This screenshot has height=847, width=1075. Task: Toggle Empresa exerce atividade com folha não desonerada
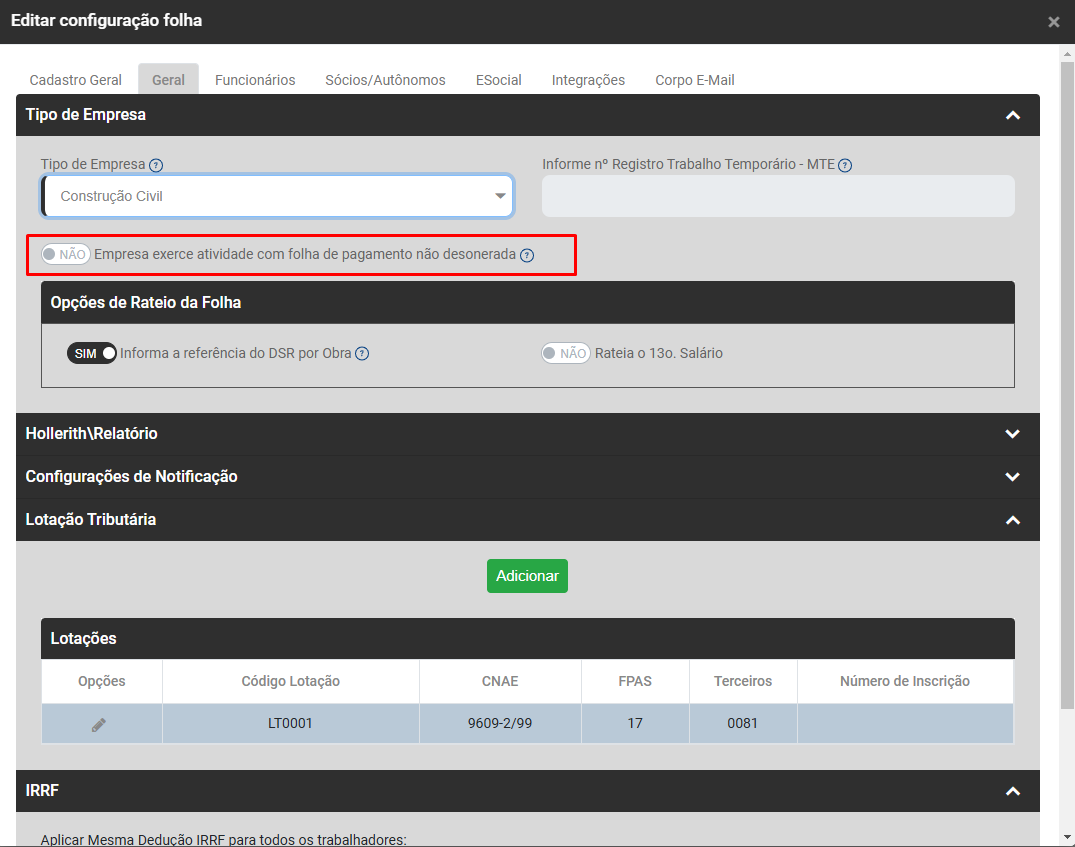point(66,254)
